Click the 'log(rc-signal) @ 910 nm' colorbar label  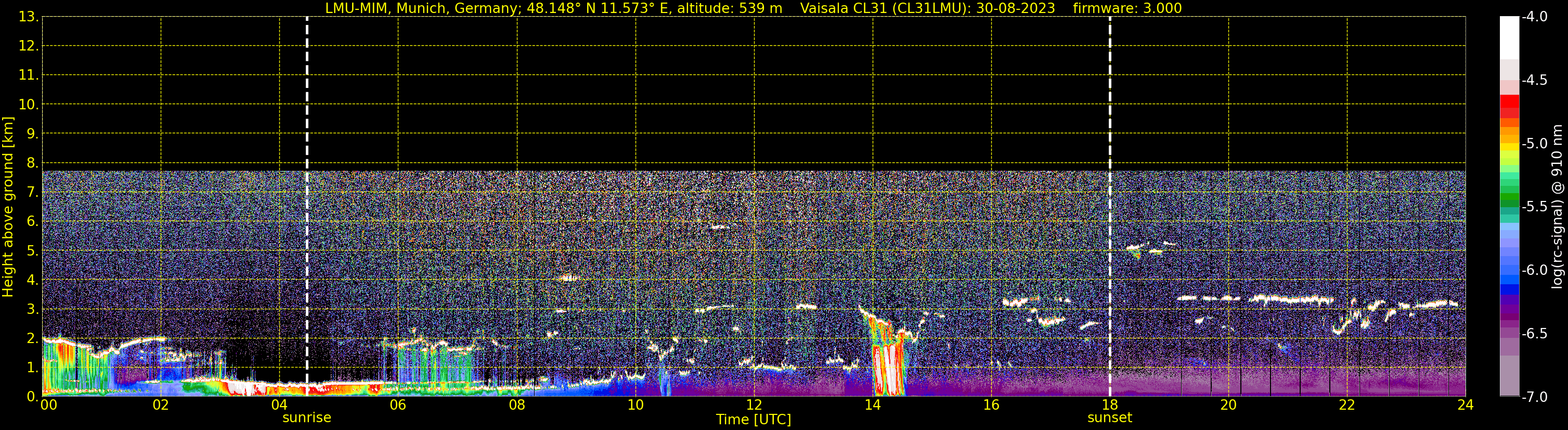point(1557,207)
